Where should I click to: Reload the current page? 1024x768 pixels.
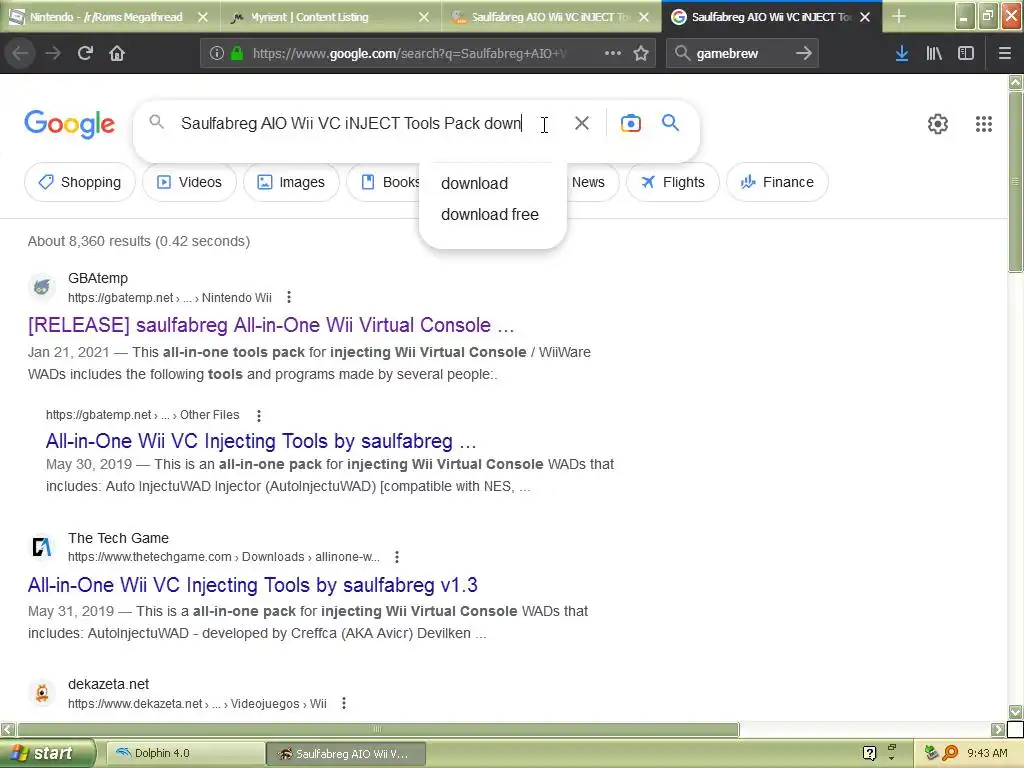pos(85,53)
